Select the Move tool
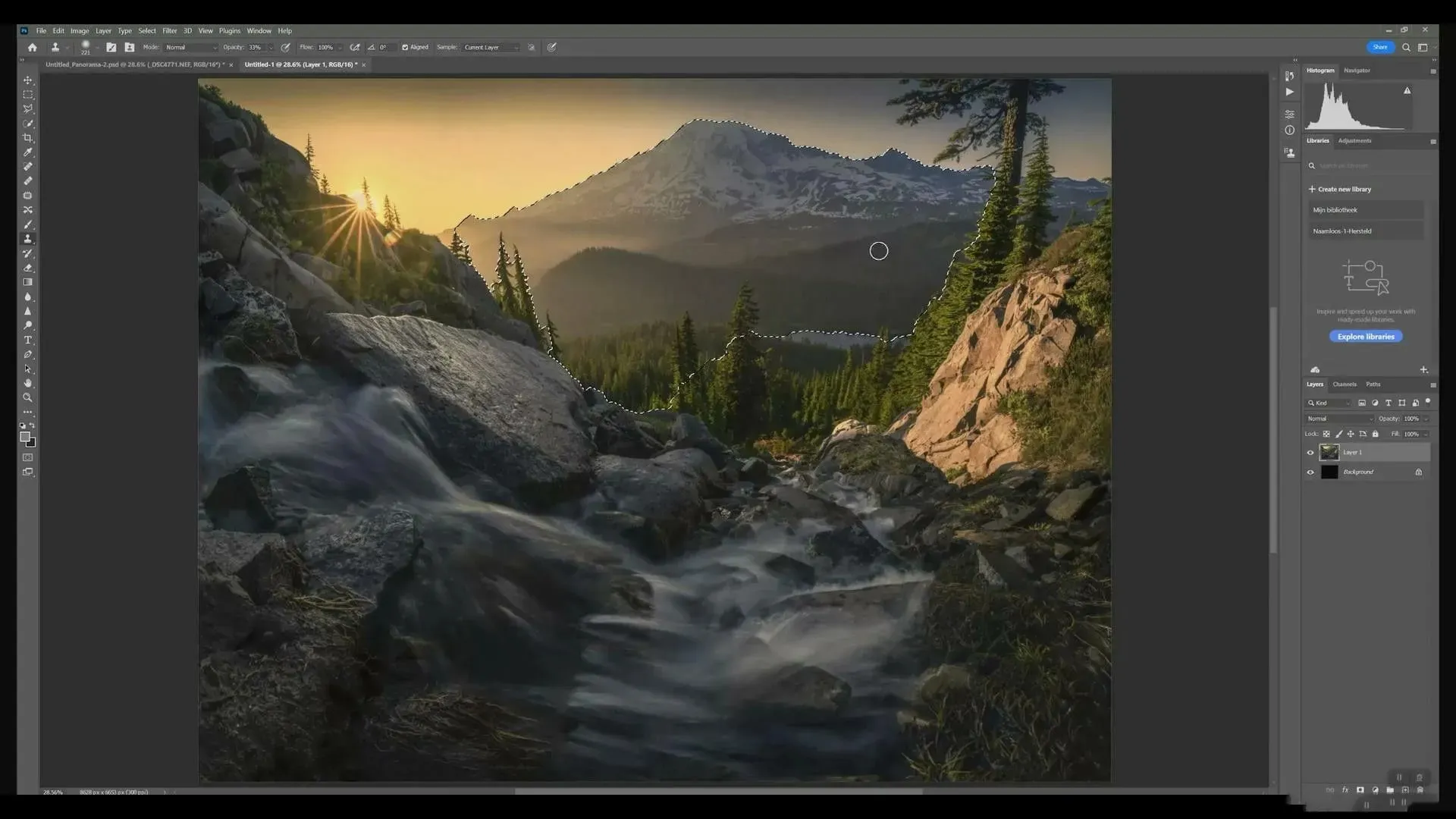 pos(28,80)
